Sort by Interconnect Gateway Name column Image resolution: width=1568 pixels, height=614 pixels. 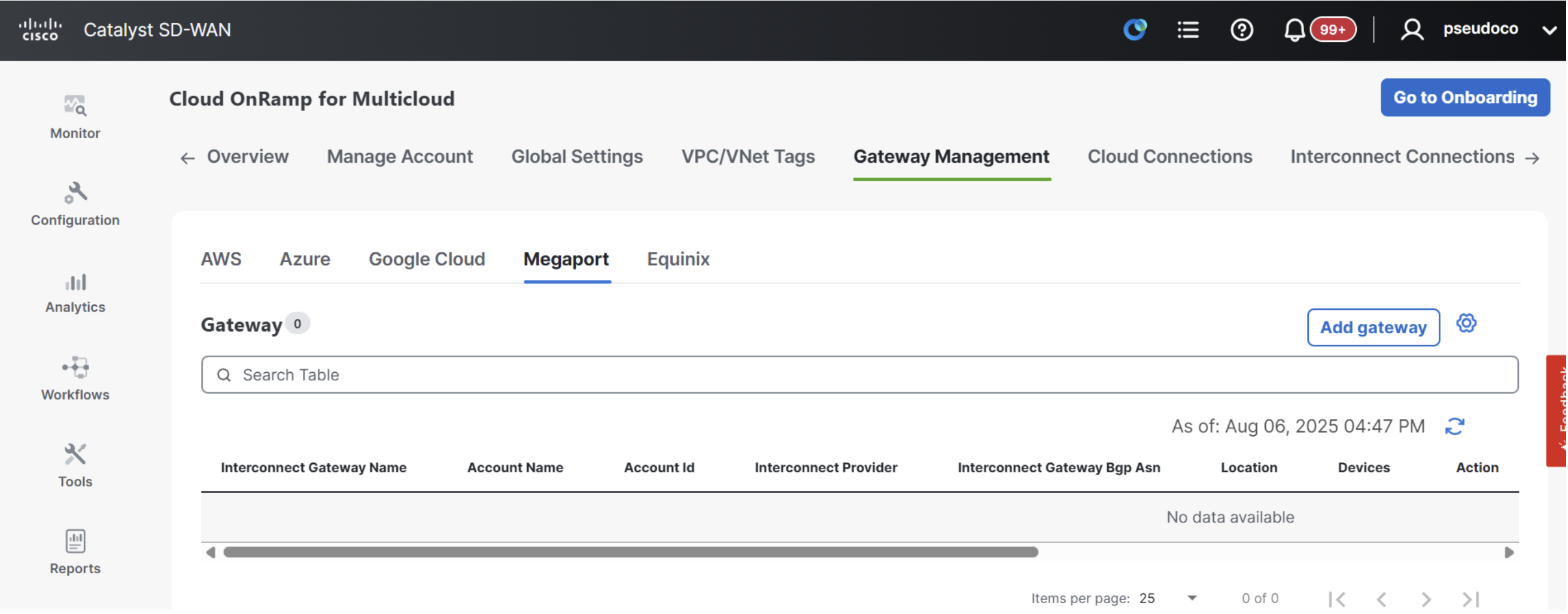(x=314, y=468)
